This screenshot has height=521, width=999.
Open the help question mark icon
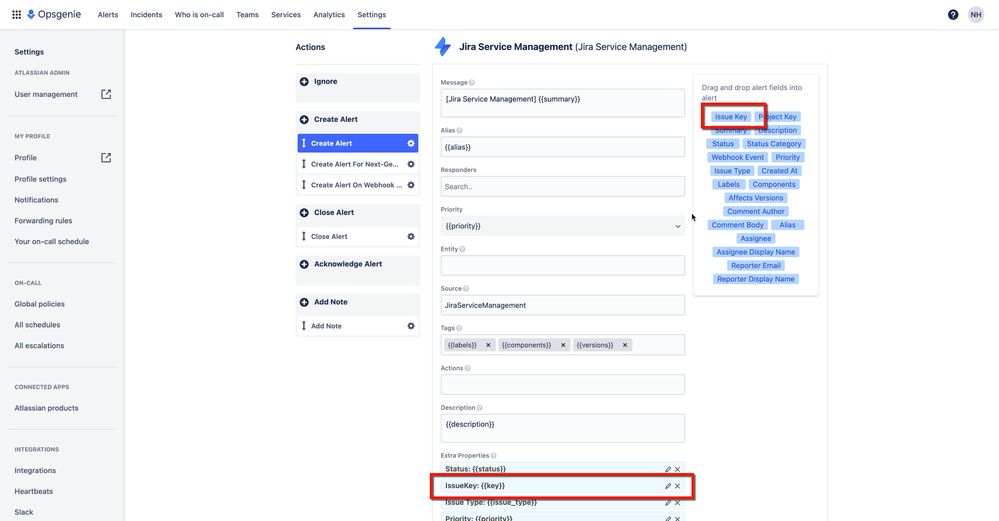[952, 15]
